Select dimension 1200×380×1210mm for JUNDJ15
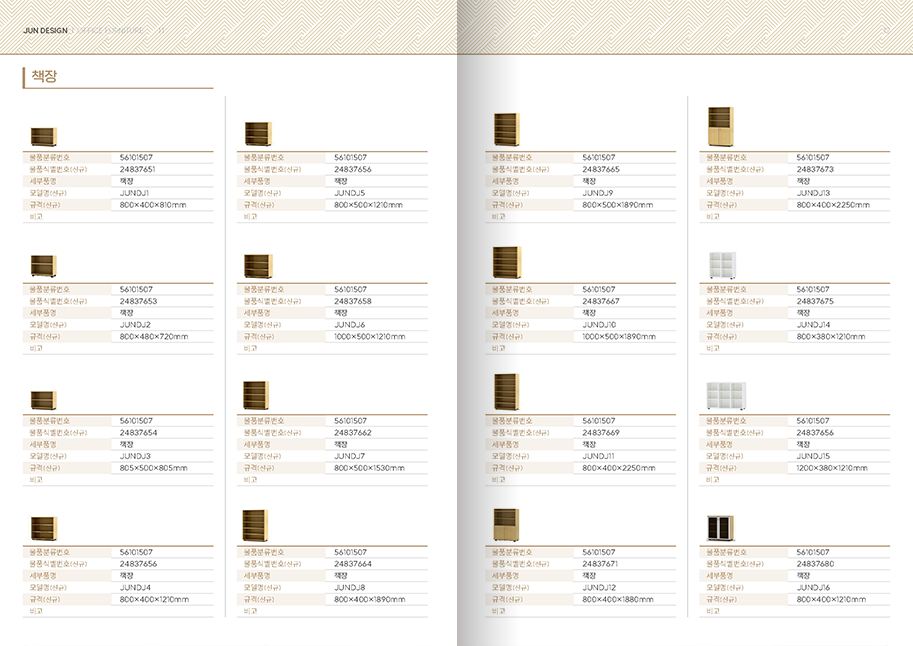This screenshot has width=913, height=646. point(832,468)
